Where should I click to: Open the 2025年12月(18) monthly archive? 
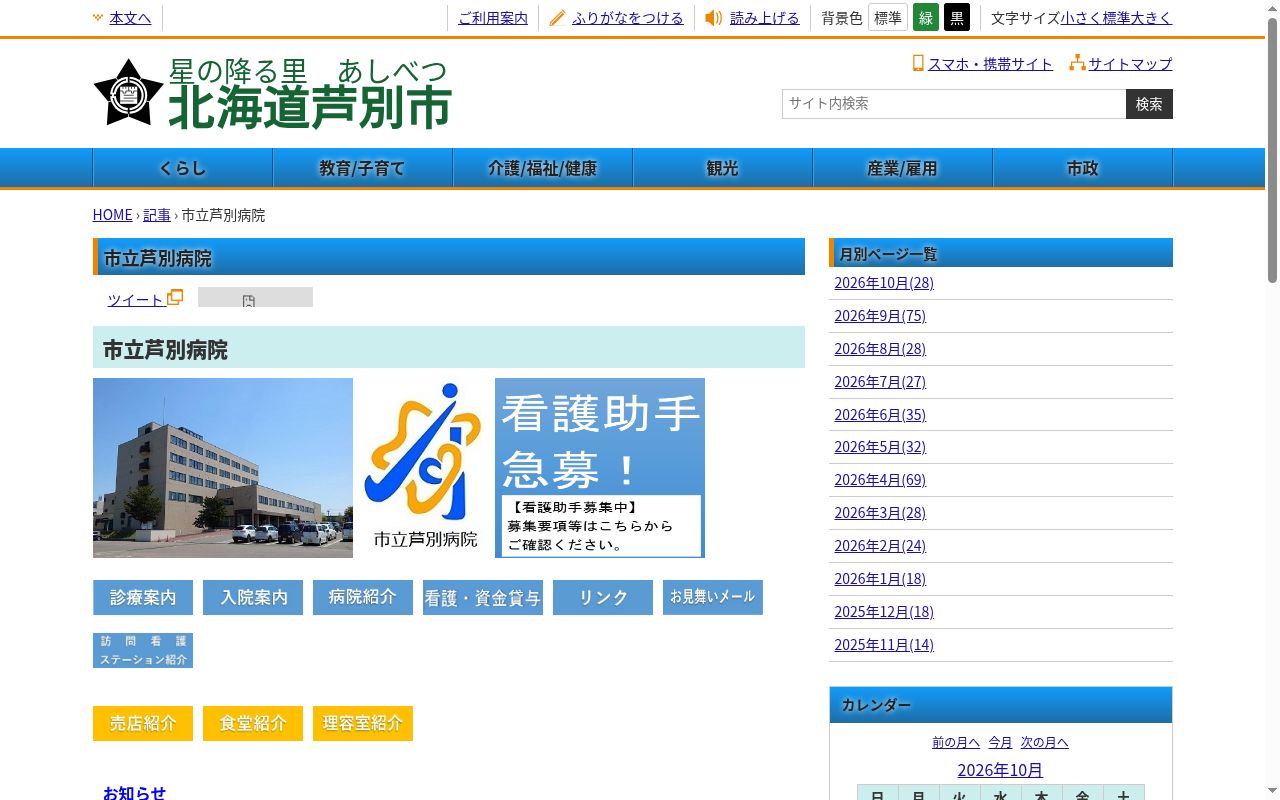(x=884, y=612)
